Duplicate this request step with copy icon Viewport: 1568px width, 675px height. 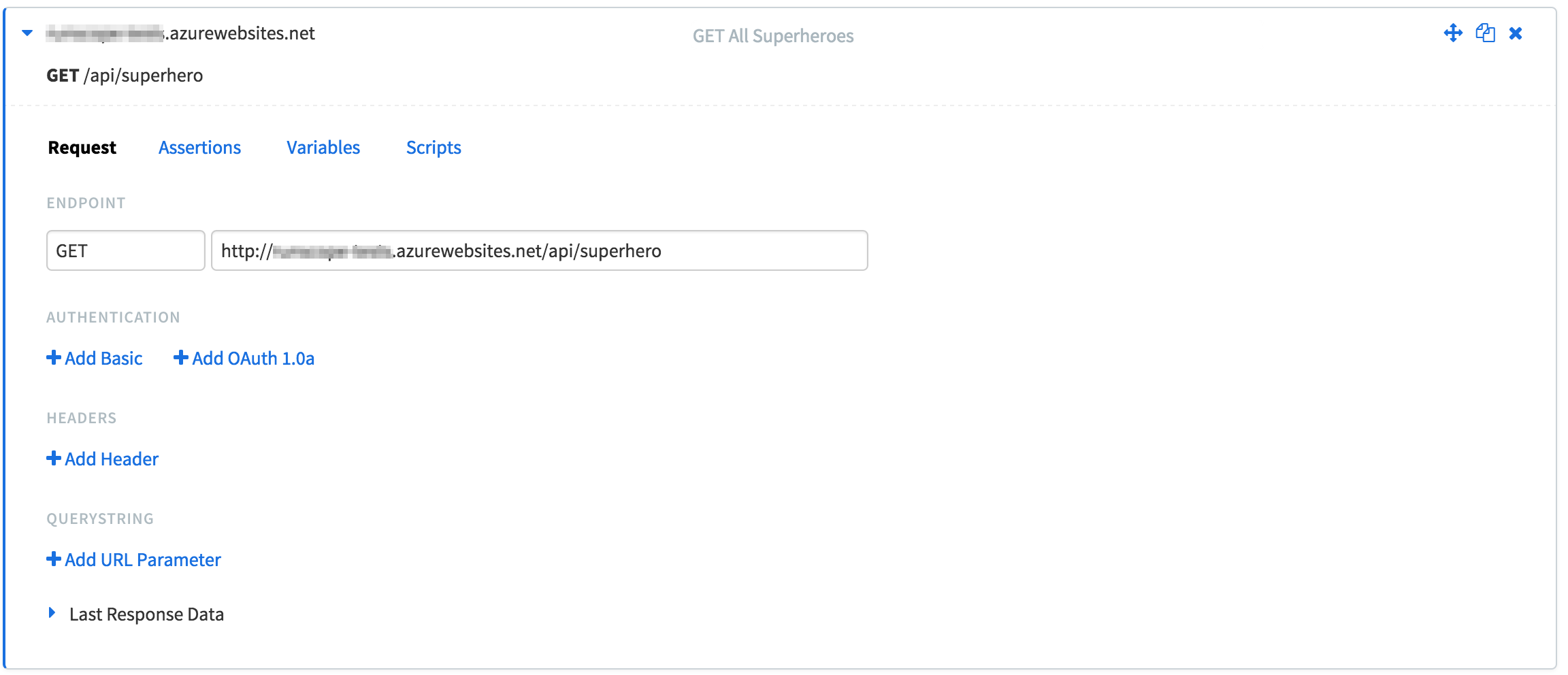click(x=1485, y=33)
